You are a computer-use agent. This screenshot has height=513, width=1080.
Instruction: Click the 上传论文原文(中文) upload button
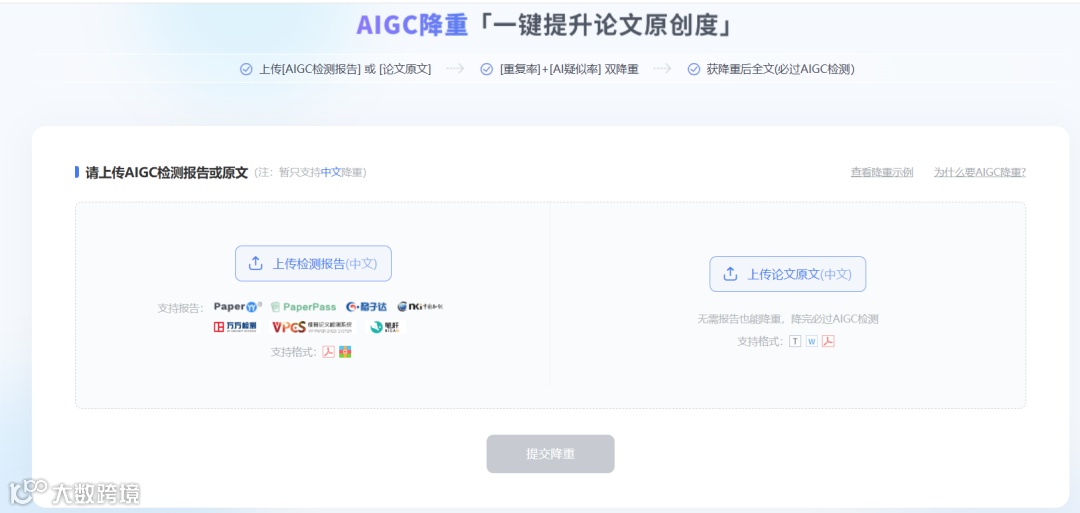[788, 274]
